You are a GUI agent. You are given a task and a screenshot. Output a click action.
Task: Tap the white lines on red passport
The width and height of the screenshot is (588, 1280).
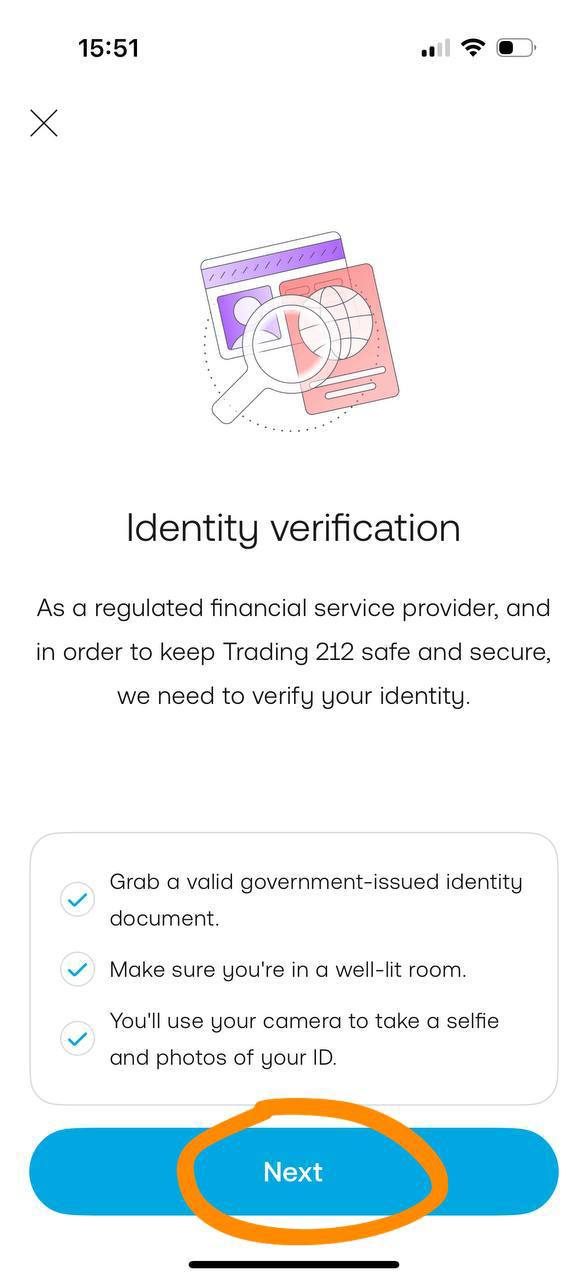click(352, 381)
